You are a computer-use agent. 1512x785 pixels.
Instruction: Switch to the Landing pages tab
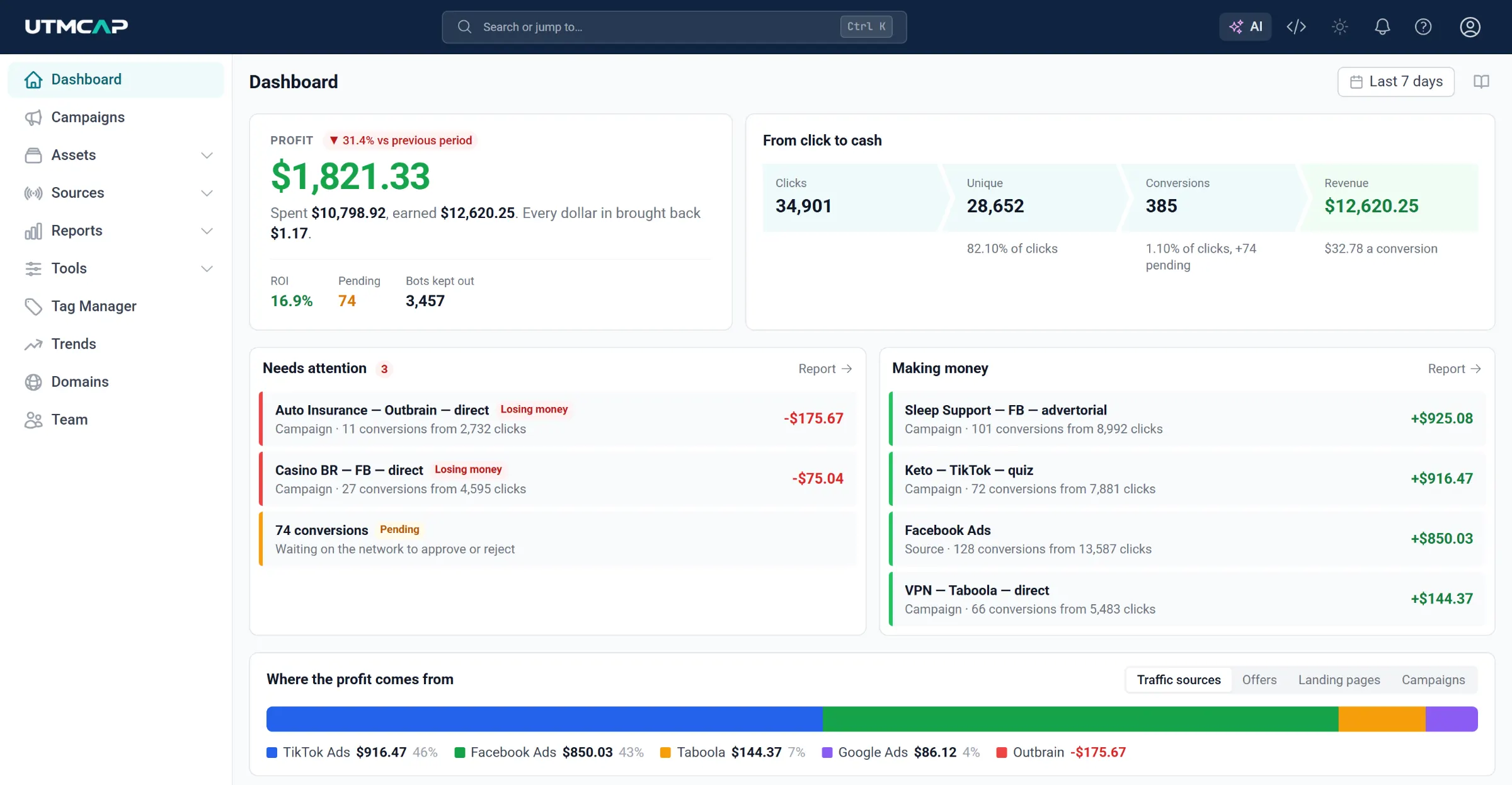coord(1339,680)
